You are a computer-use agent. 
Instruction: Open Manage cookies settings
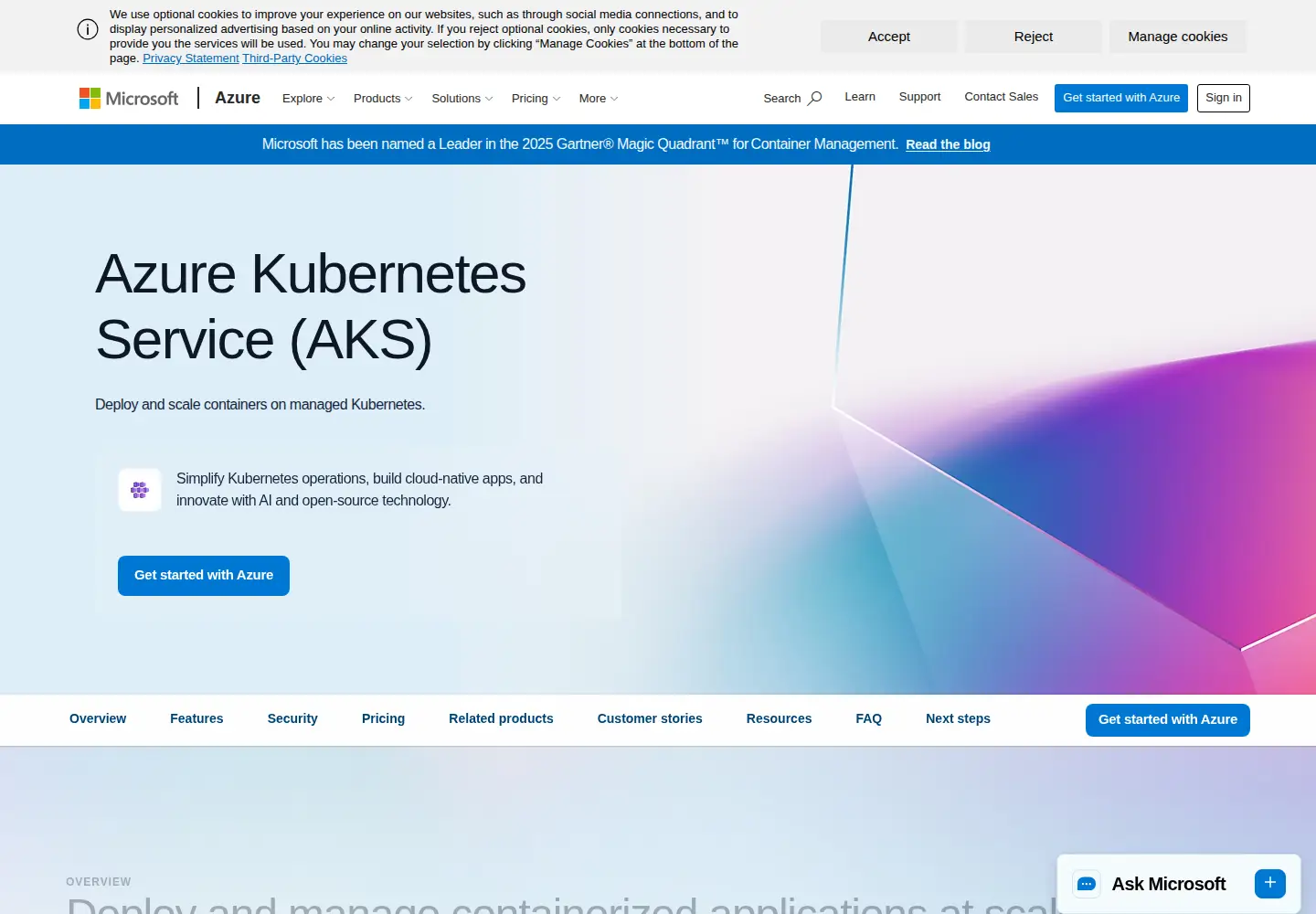tap(1178, 37)
